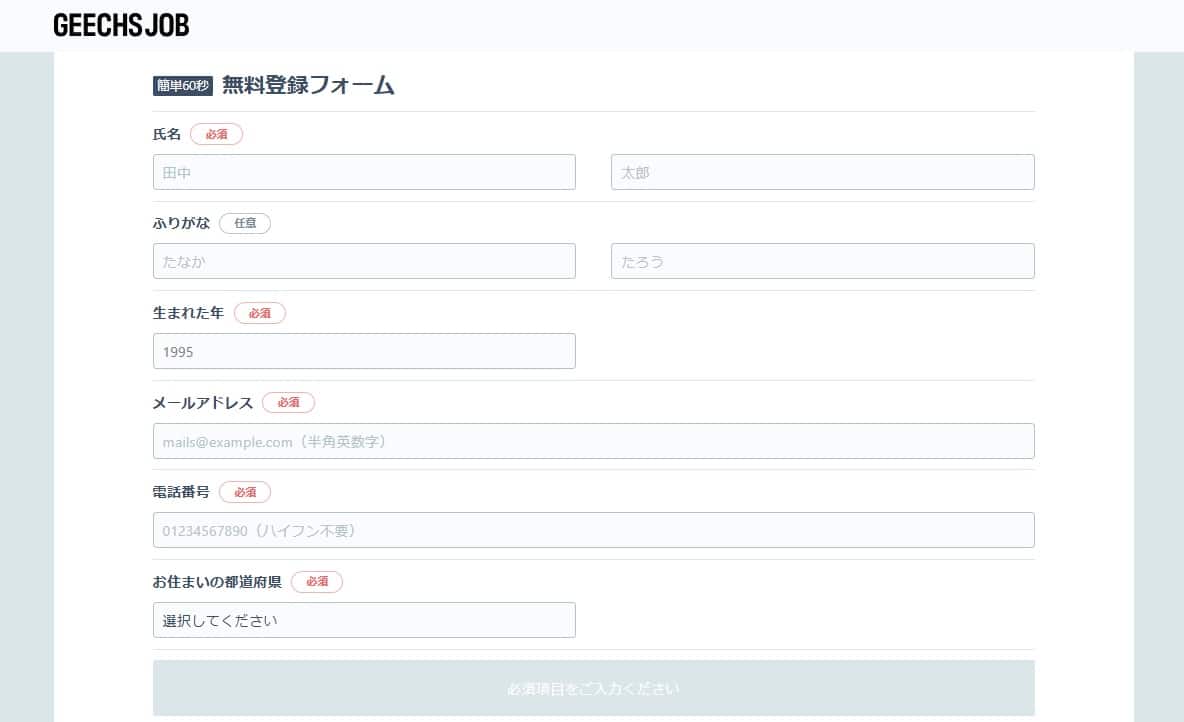Focus the phone number input field
Image resolution: width=1184 pixels, height=722 pixels.
[593, 530]
